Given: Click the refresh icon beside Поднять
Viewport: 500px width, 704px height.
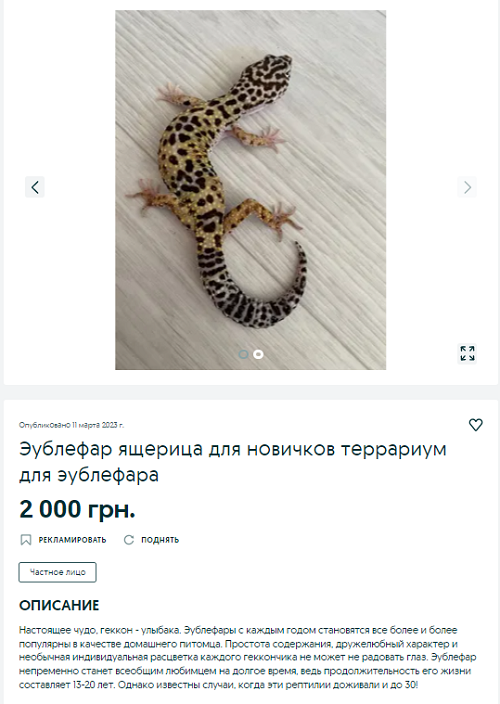Looking at the screenshot, I should pos(129,540).
